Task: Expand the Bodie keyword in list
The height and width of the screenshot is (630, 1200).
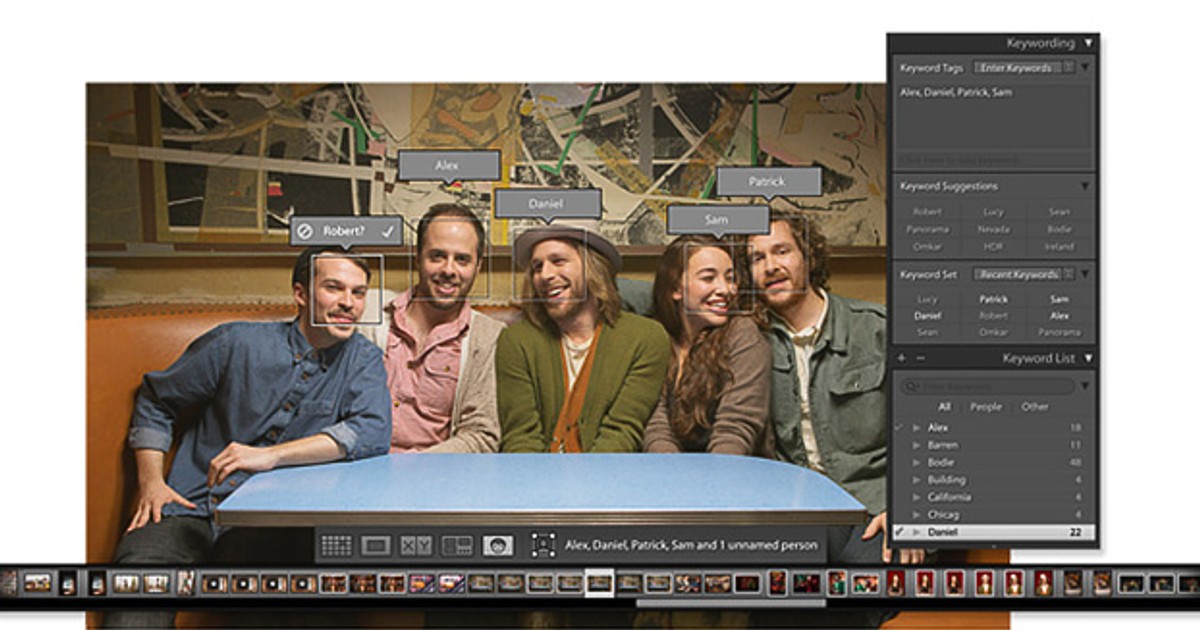Action: click(x=917, y=463)
